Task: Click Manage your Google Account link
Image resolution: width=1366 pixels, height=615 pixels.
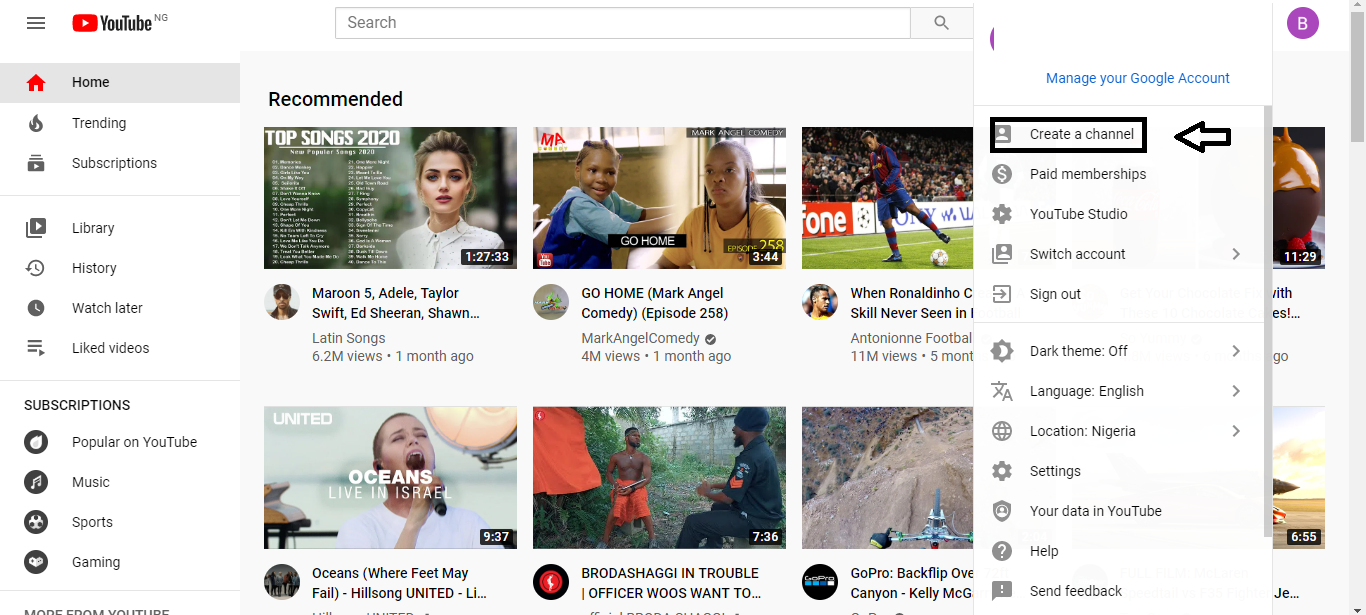Action: coord(1138,78)
